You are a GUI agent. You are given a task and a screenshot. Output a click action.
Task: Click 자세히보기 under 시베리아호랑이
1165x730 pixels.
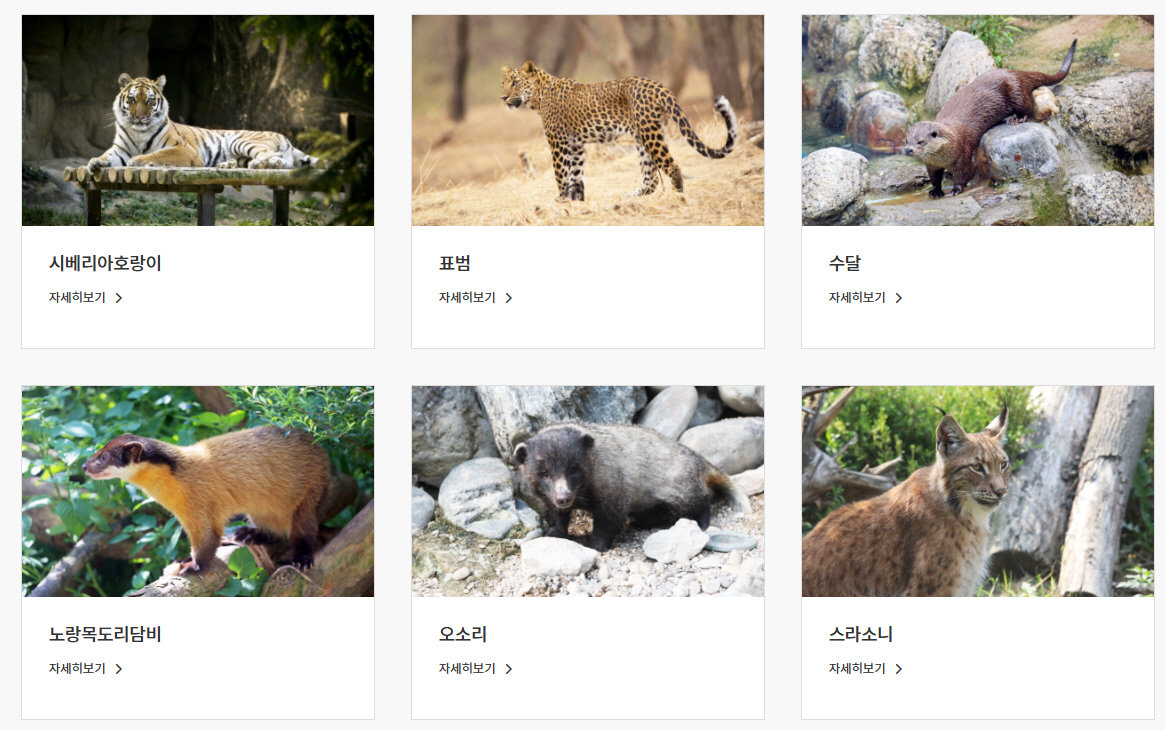point(77,298)
